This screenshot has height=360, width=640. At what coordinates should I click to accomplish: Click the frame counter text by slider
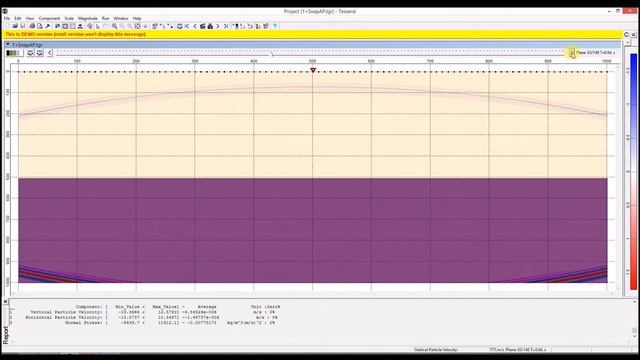(596, 53)
